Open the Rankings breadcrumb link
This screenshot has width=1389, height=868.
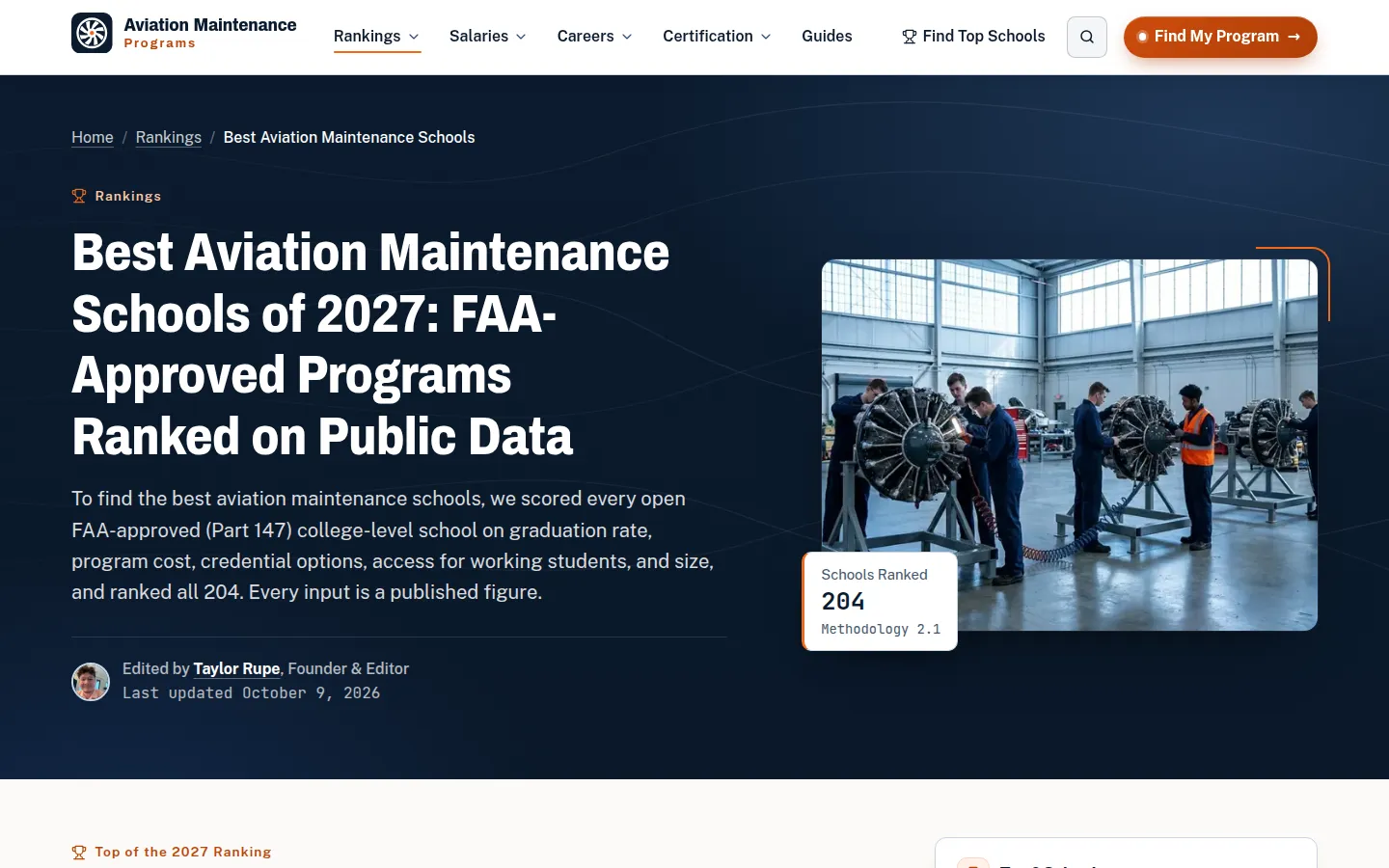point(169,137)
